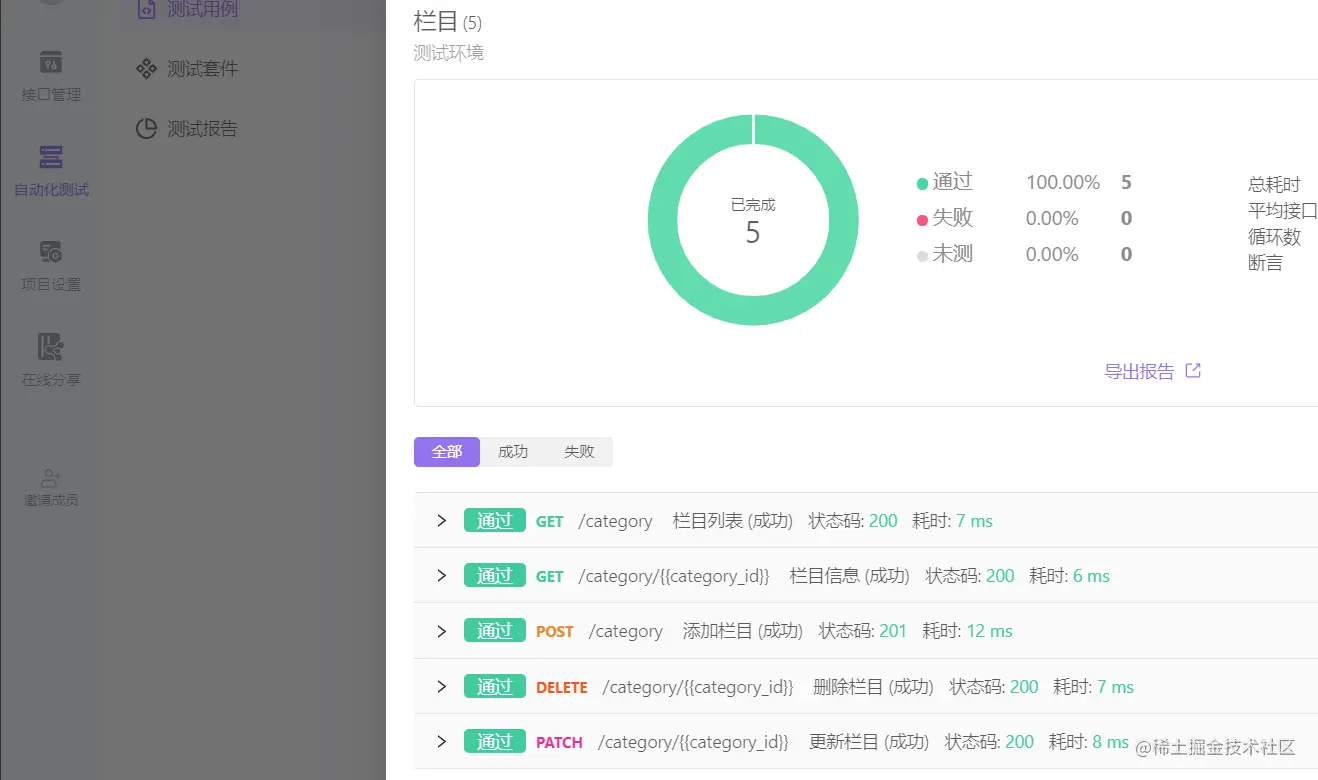The image size is (1318, 780).
Task: Click the 通过 green legend dot
Action: coord(922,184)
